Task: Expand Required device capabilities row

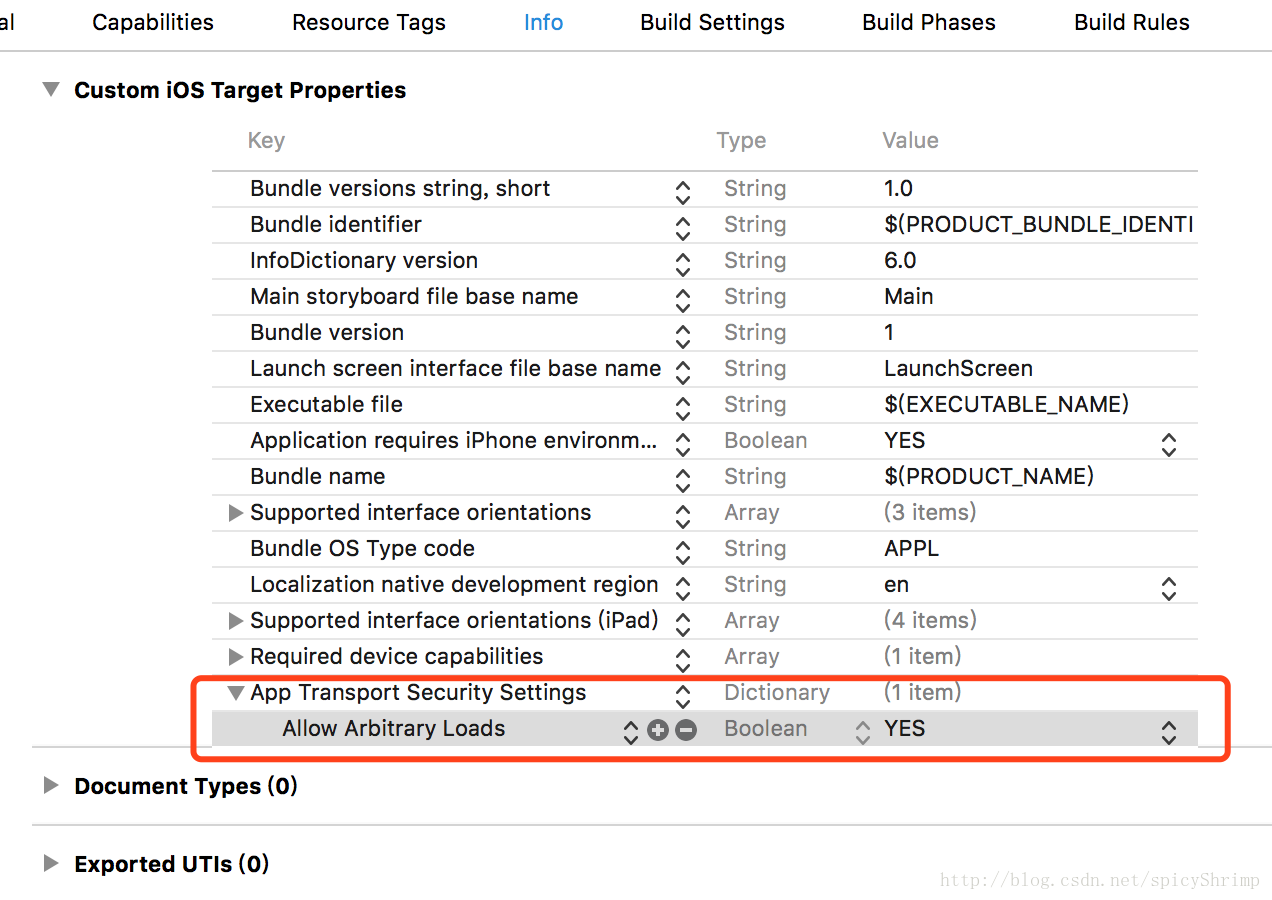Action: [236, 656]
